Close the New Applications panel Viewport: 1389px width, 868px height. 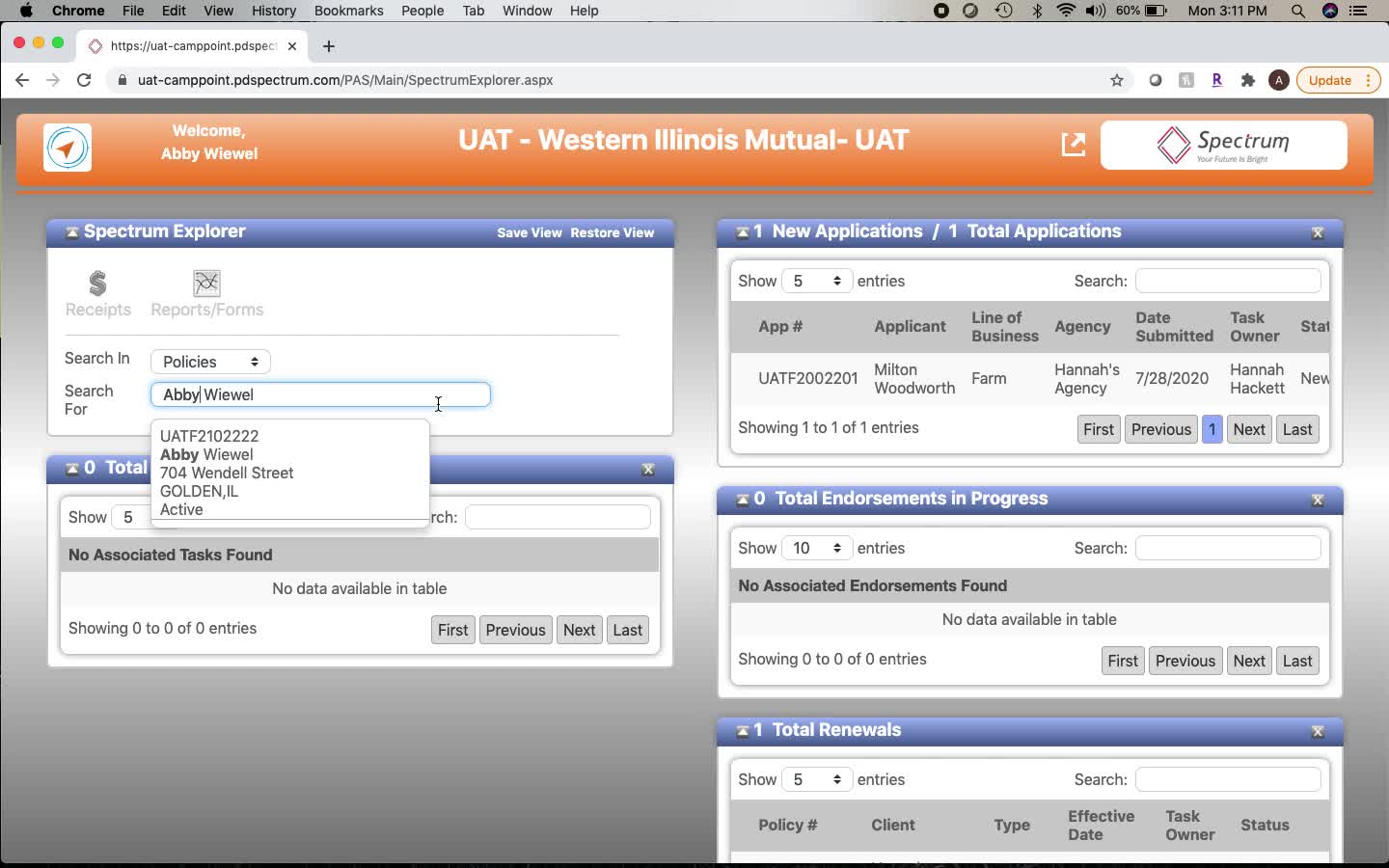coord(1318,233)
